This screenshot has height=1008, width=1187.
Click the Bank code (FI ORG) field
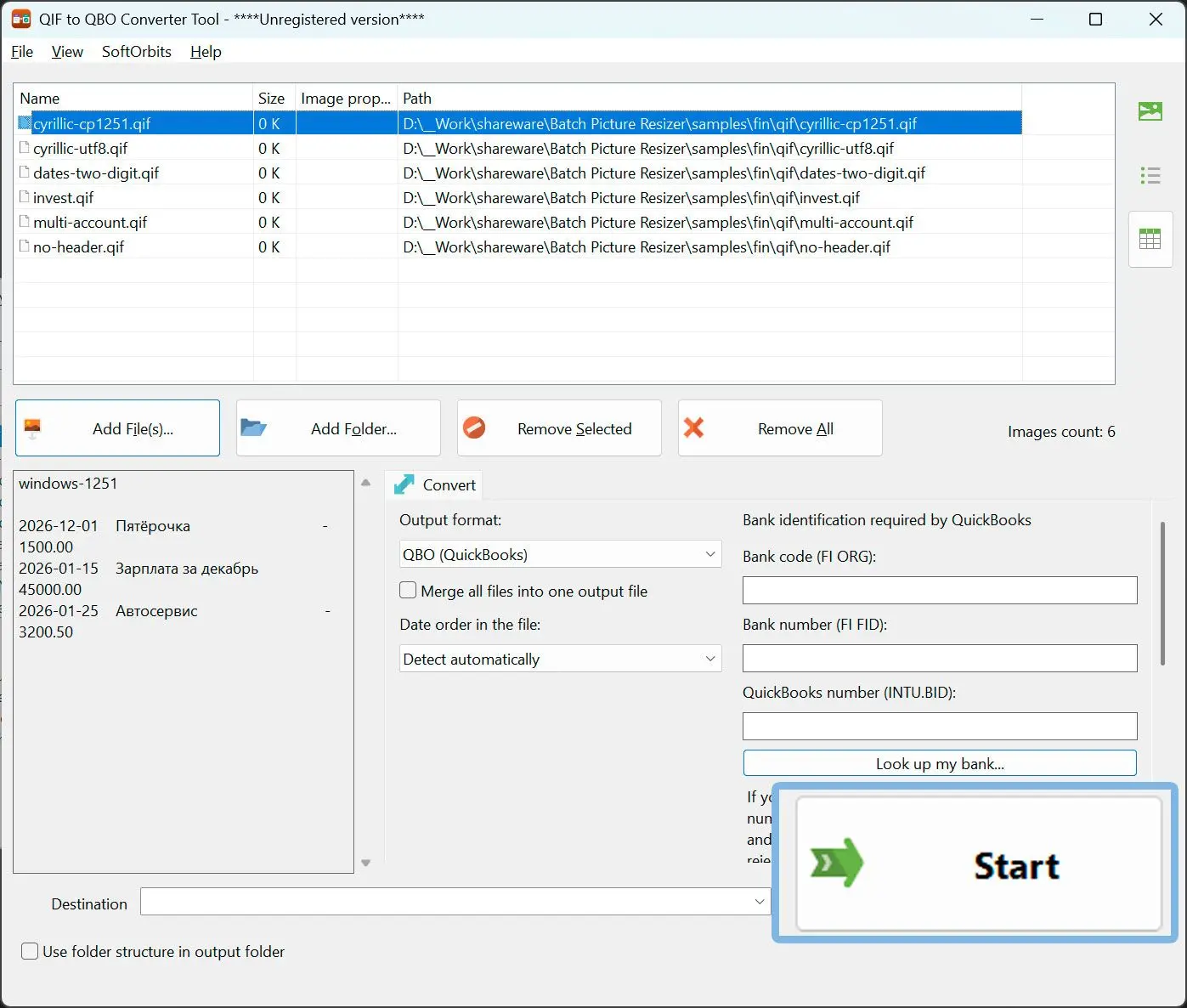tap(940, 591)
